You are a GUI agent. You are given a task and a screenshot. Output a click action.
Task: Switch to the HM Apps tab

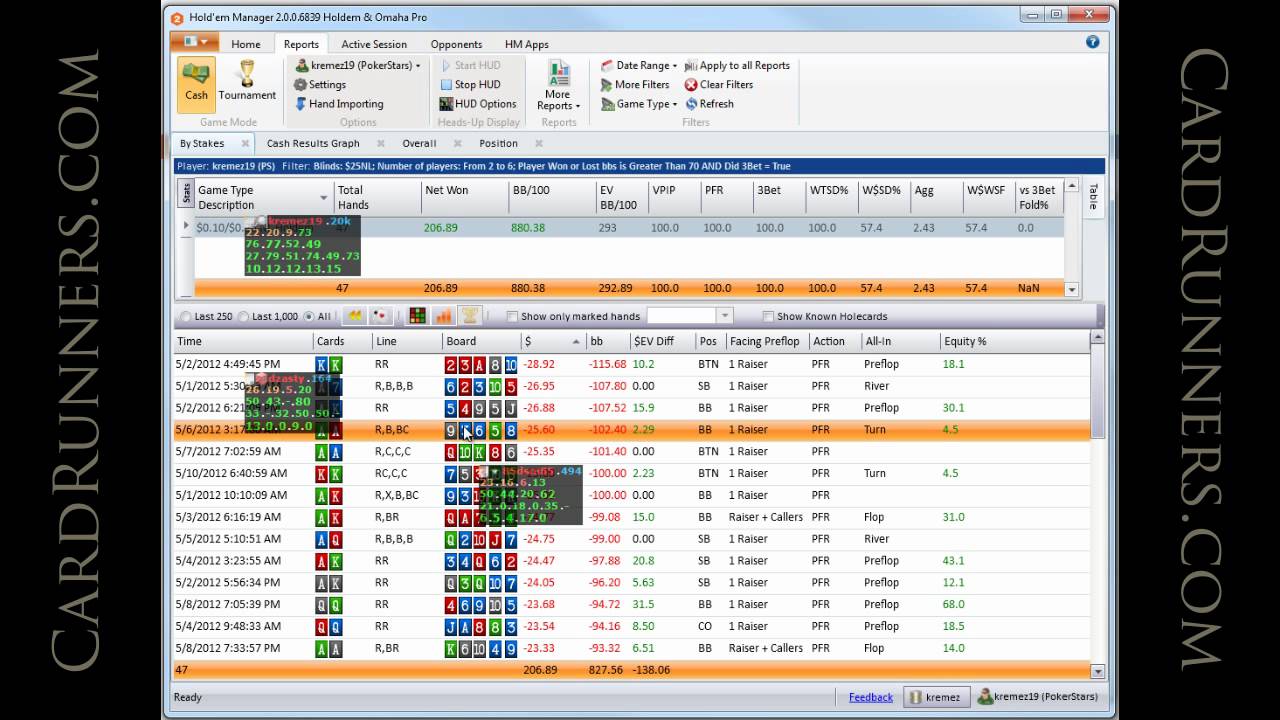pyautogui.click(x=526, y=44)
